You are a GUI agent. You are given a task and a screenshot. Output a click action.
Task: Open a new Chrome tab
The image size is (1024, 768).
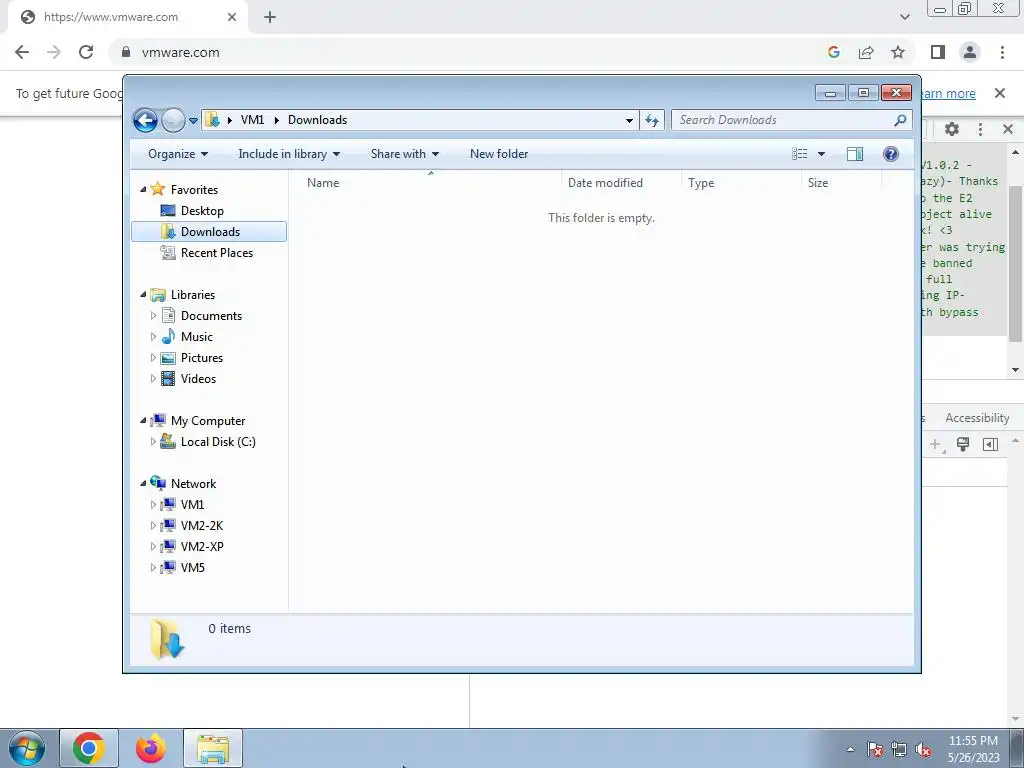(270, 17)
